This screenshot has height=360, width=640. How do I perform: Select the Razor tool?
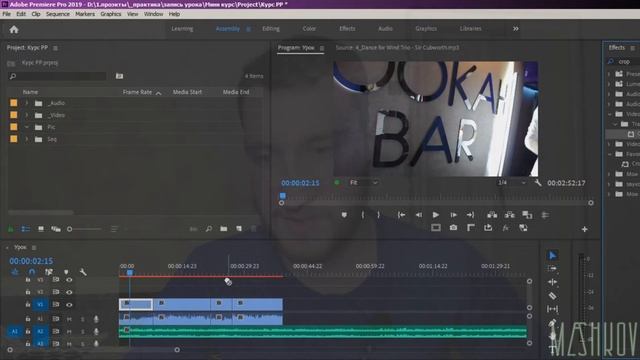point(552,296)
